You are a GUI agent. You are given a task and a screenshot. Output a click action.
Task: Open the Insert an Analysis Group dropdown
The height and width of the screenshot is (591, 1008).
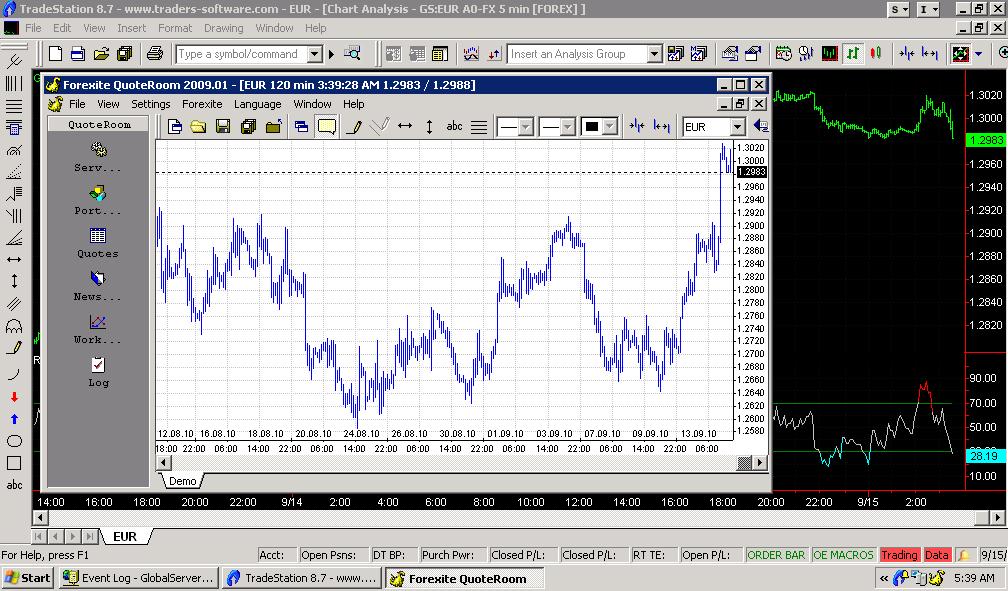tap(654, 54)
